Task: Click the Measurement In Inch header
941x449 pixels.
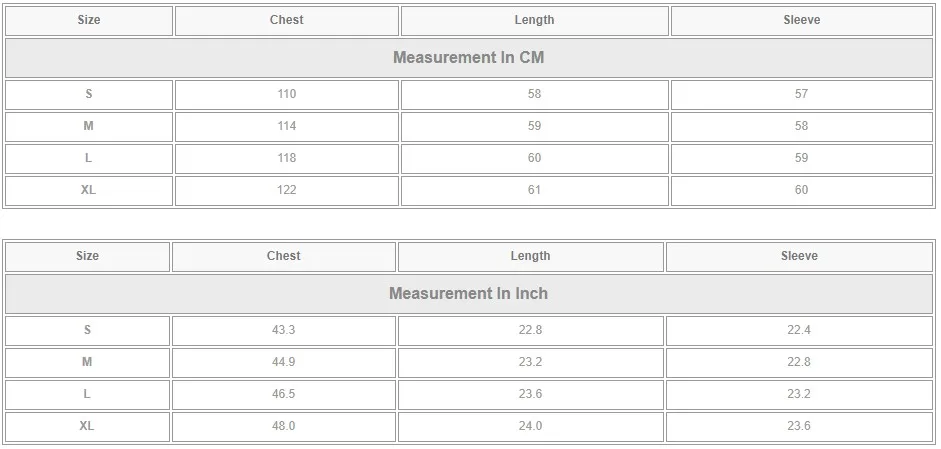Action: pos(469,294)
